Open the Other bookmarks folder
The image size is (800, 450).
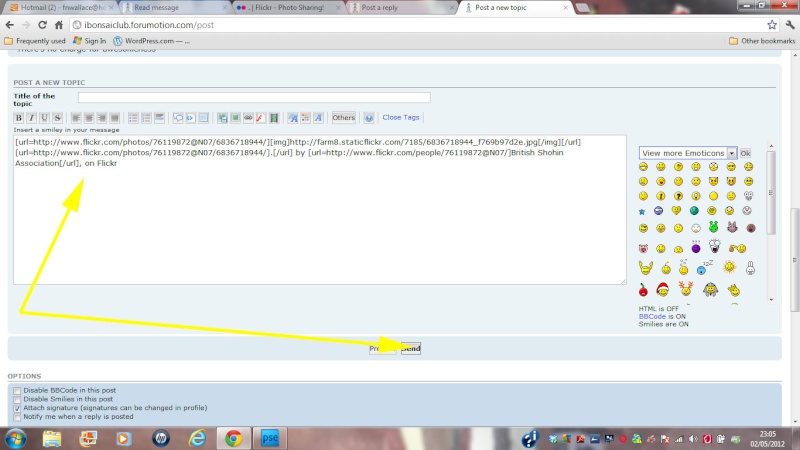click(x=762, y=41)
